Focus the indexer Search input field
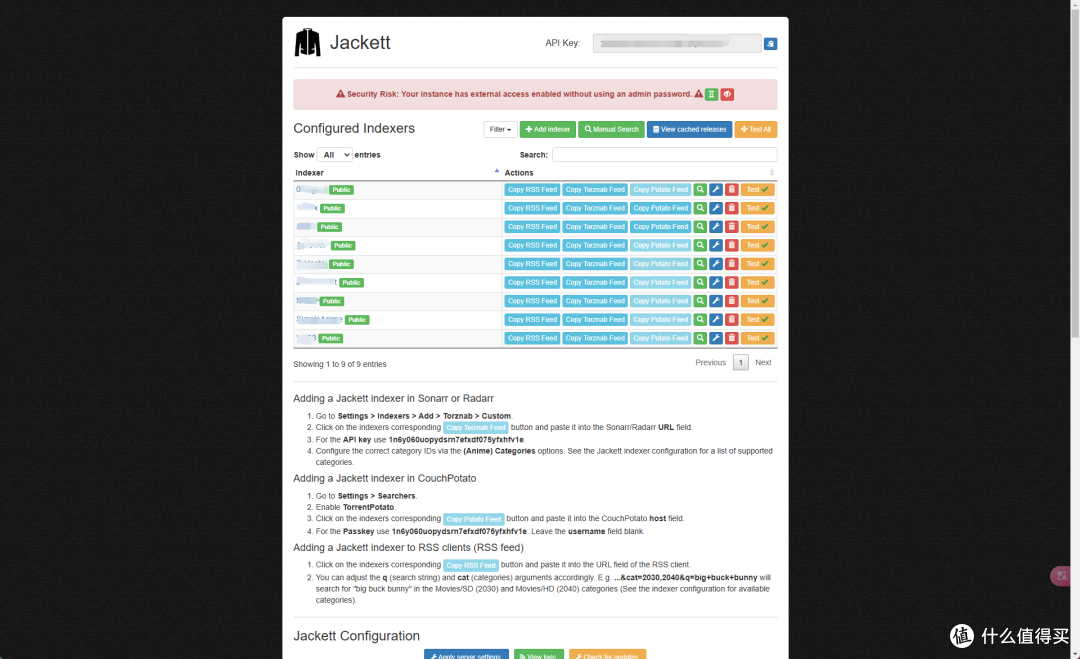Viewport: 1080px width, 659px height. click(664, 155)
